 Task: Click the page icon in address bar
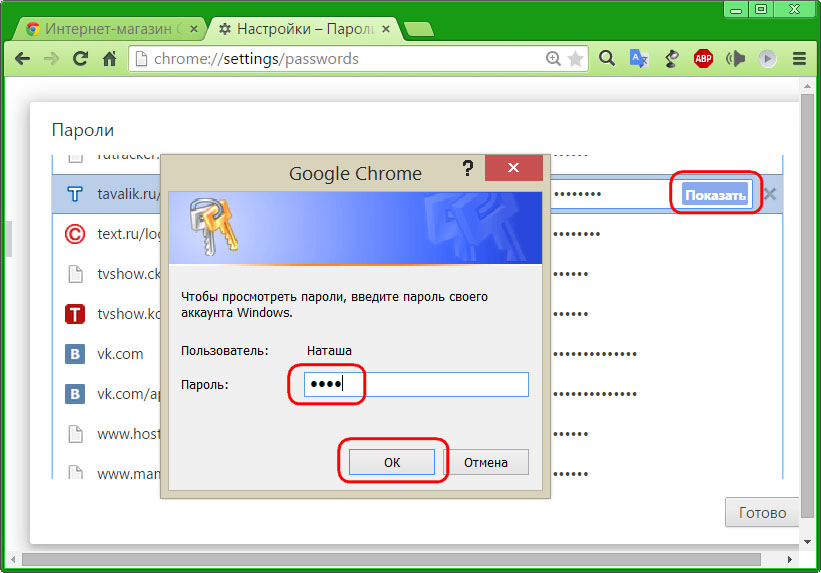click(141, 59)
